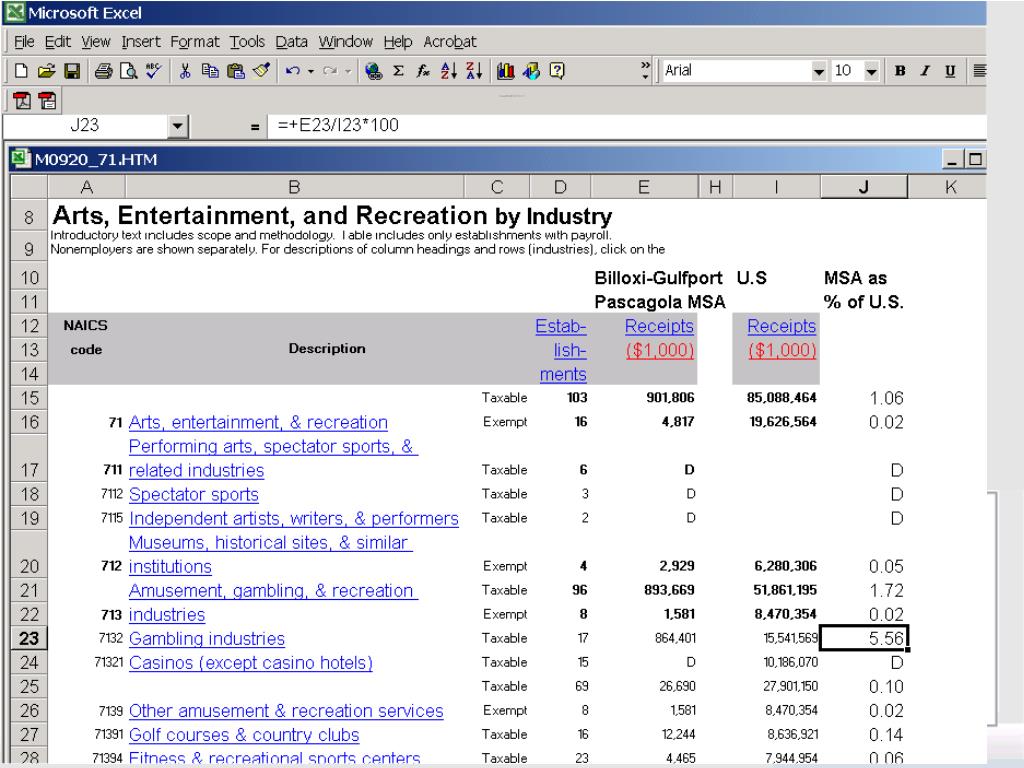Click the Excel icon in workbook title

point(22,159)
